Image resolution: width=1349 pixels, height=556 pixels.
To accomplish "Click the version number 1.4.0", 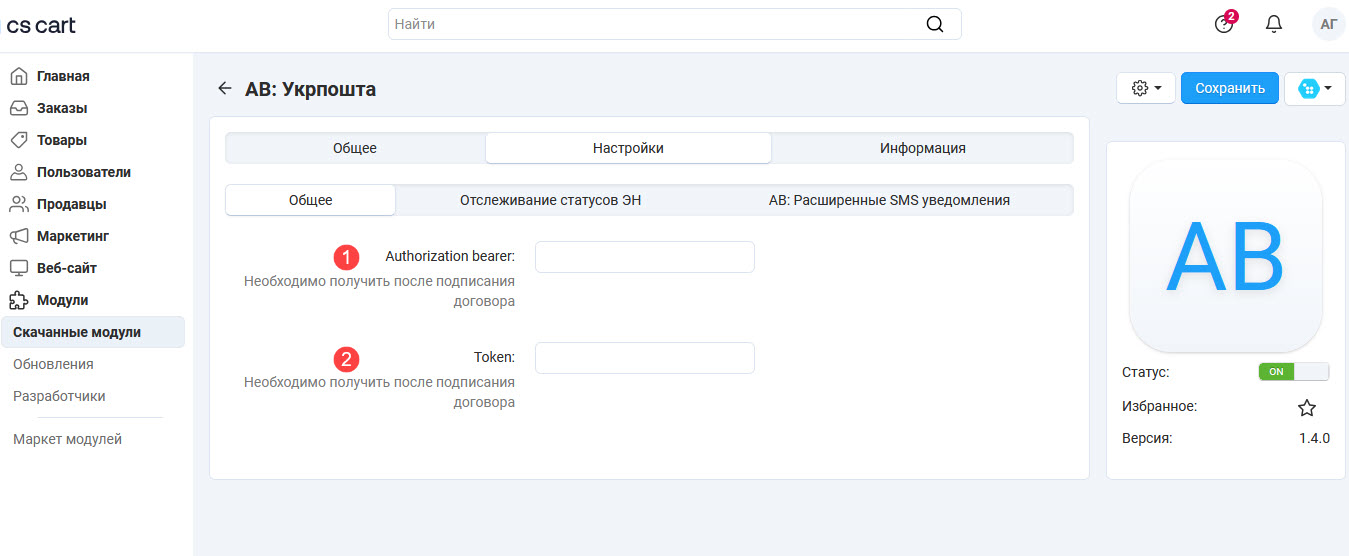I will 1314,438.
